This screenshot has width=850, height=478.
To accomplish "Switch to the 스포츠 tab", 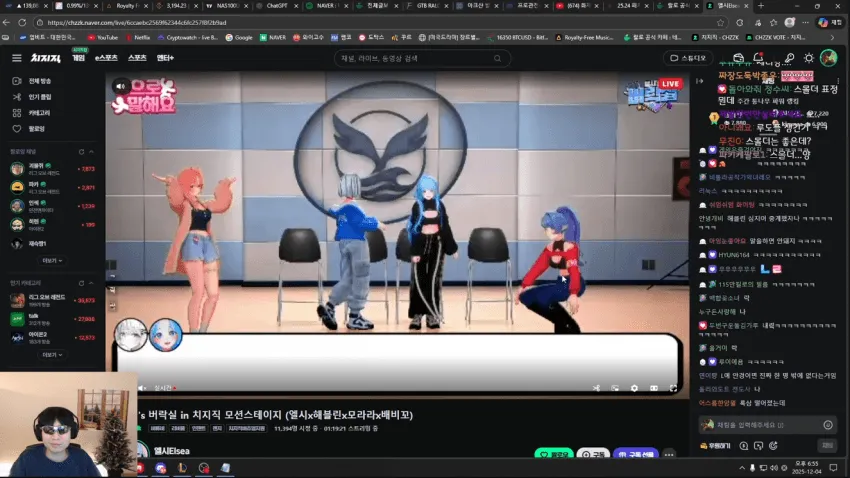I will pyautogui.click(x=137, y=58).
